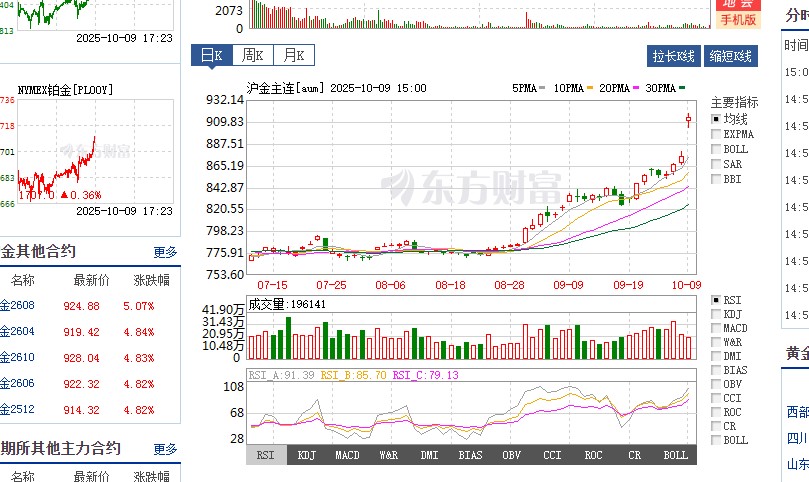Select the SAR main indicator option
Screen dimensions: 809x482
[x=715, y=164]
